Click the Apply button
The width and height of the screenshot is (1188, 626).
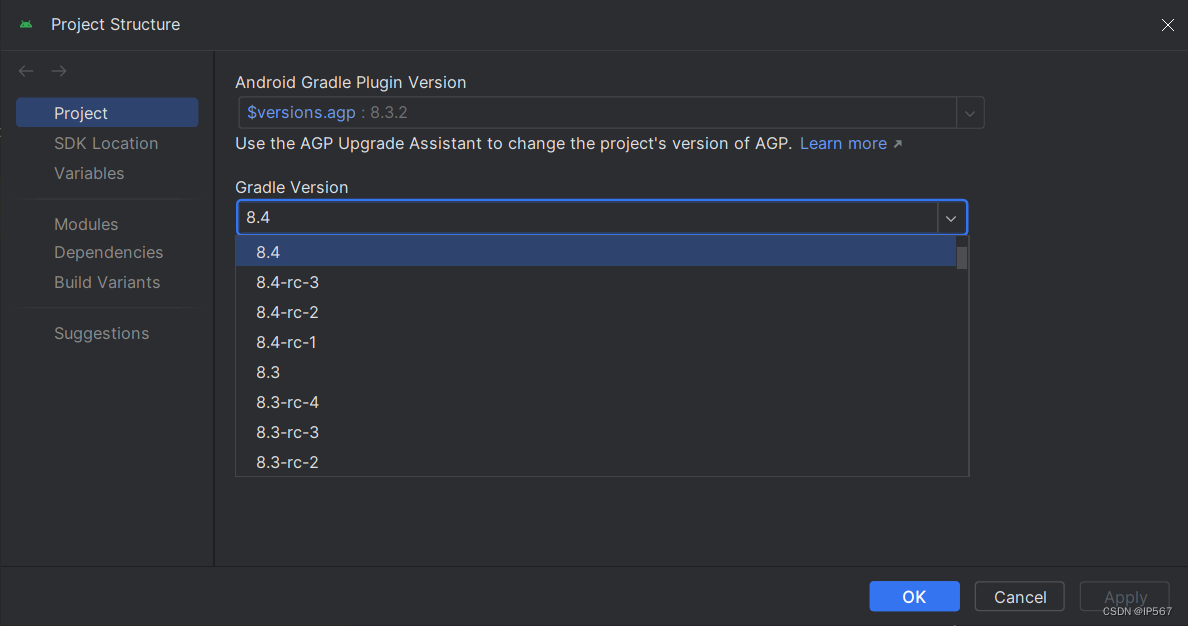click(x=1125, y=596)
